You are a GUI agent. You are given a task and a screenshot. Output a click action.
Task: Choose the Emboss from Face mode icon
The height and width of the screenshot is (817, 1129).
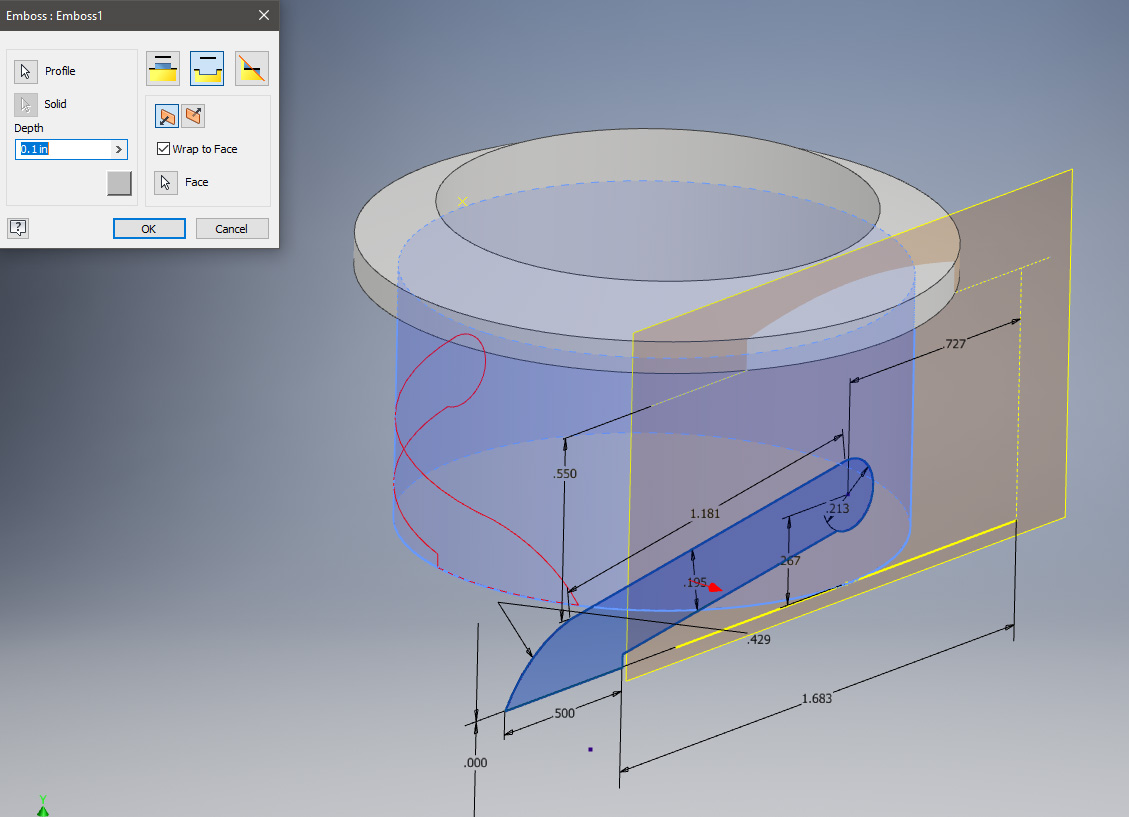click(x=162, y=68)
